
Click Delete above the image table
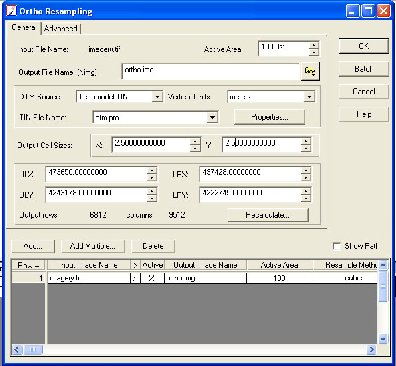(153, 246)
